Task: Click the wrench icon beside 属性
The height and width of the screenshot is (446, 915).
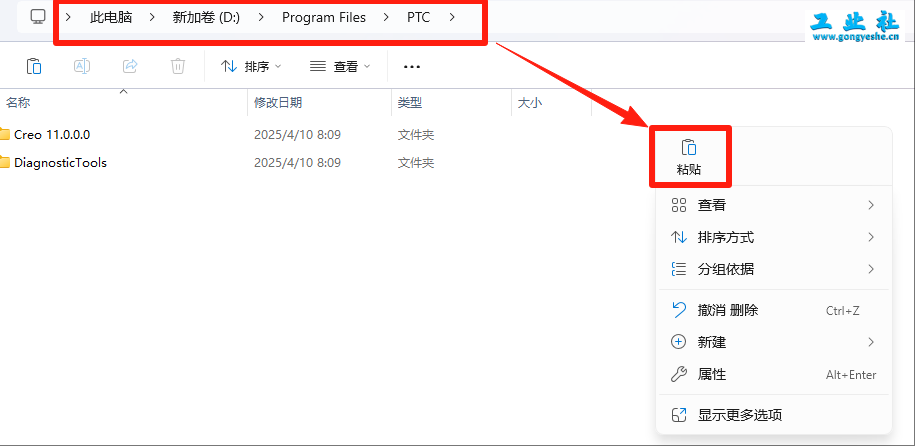Action: [678, 374]
